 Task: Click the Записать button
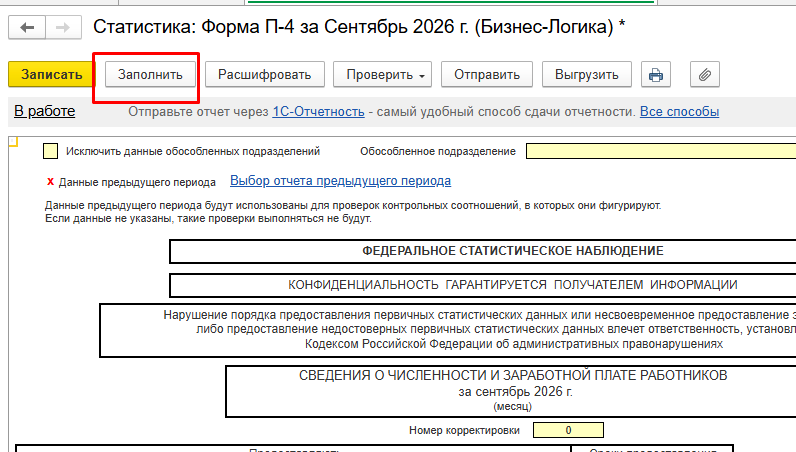click(x=51, y=75)
